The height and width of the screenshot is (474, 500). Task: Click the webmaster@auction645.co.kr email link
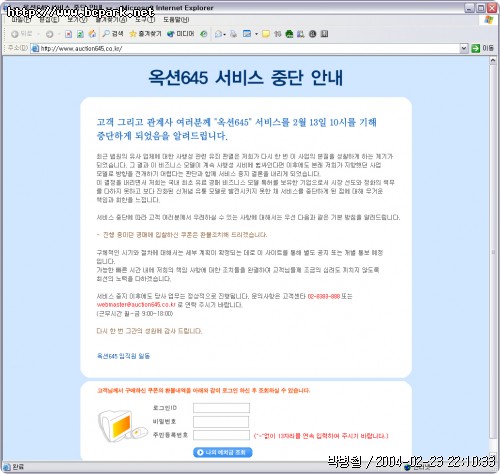(x=136, y=305)
